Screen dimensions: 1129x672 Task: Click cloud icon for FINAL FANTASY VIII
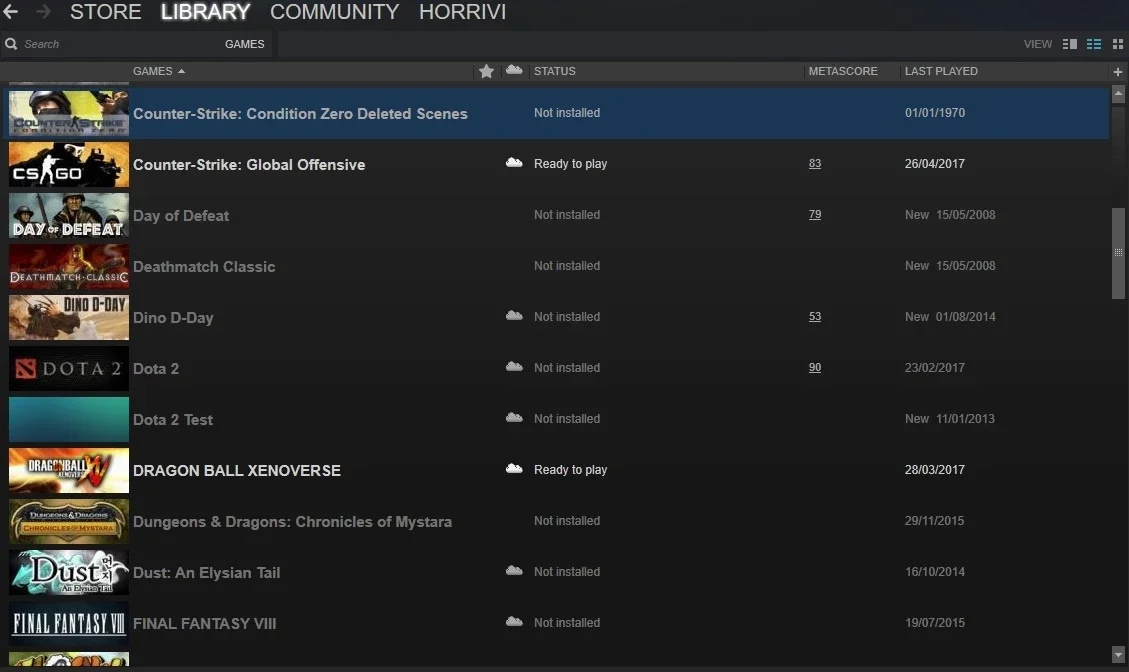514,622
